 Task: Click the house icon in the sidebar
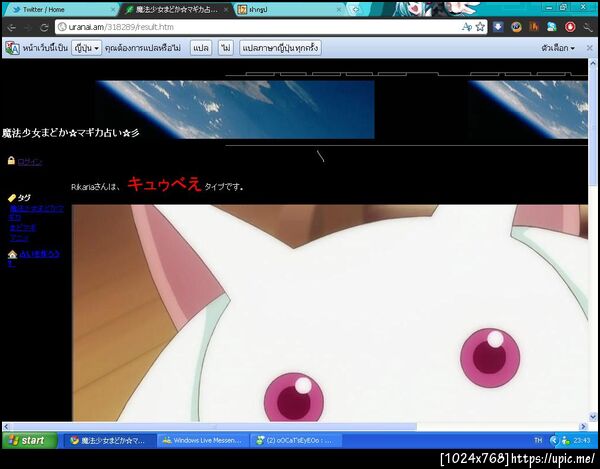[12, 254]
